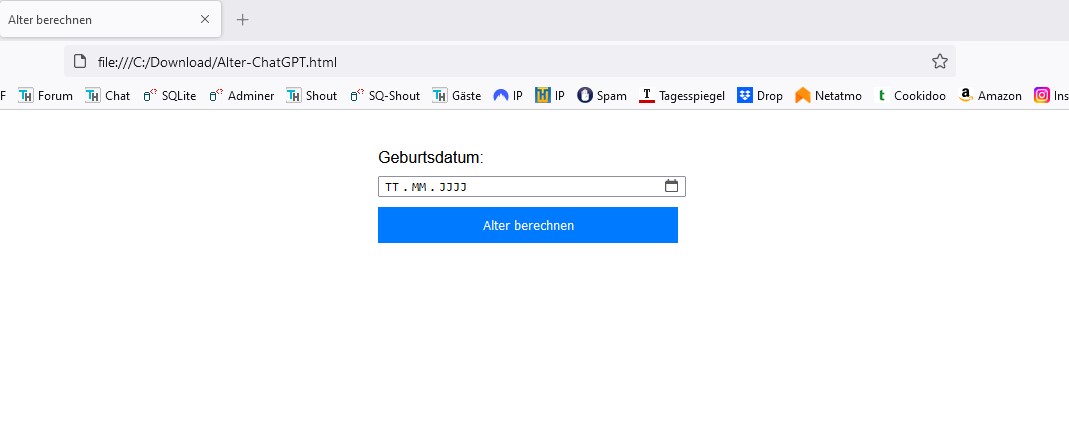Close the 'Alter berechnen' tab
1069x437 pixels.
[205, 19]
